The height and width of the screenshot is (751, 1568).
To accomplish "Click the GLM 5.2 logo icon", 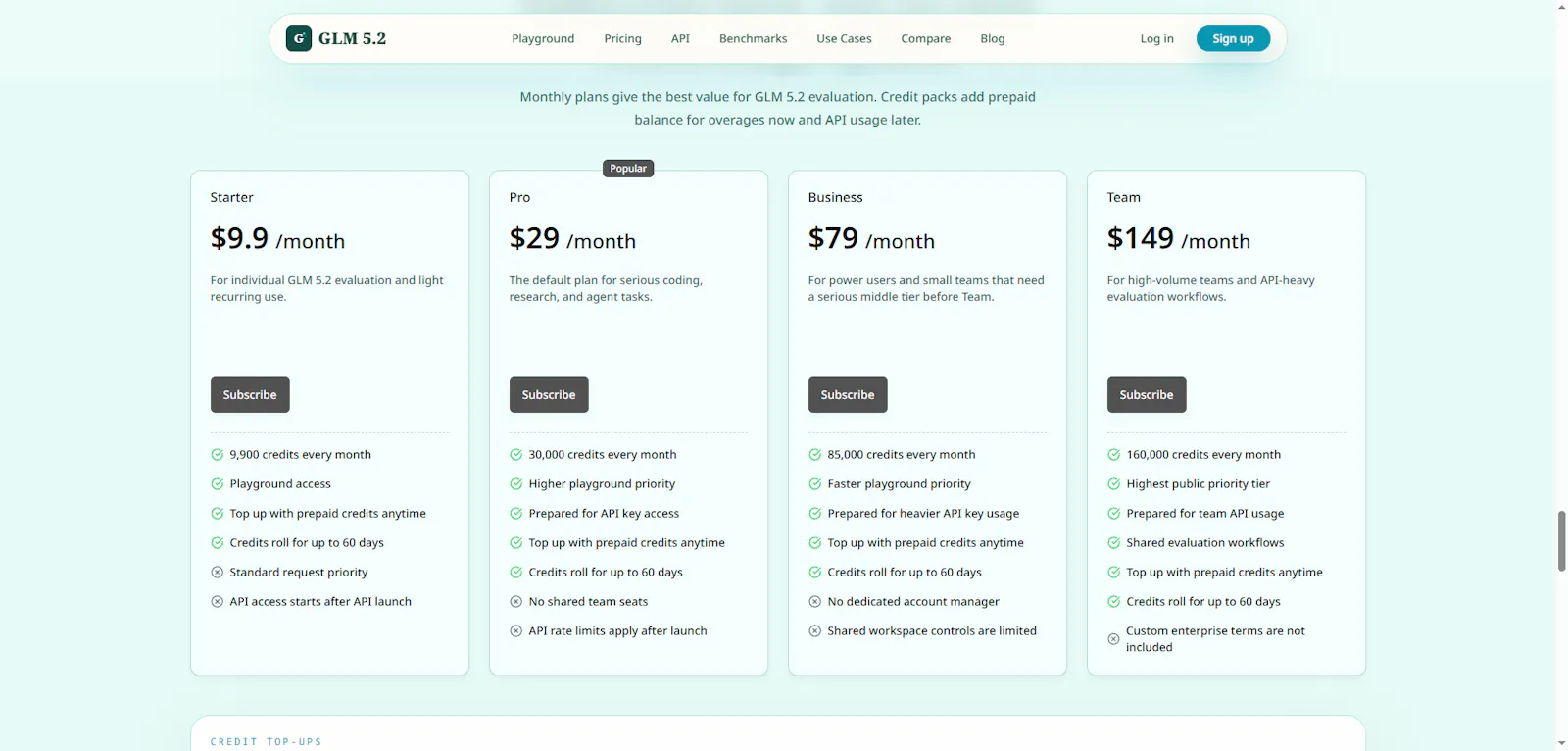I will click(x=299, y=38).
